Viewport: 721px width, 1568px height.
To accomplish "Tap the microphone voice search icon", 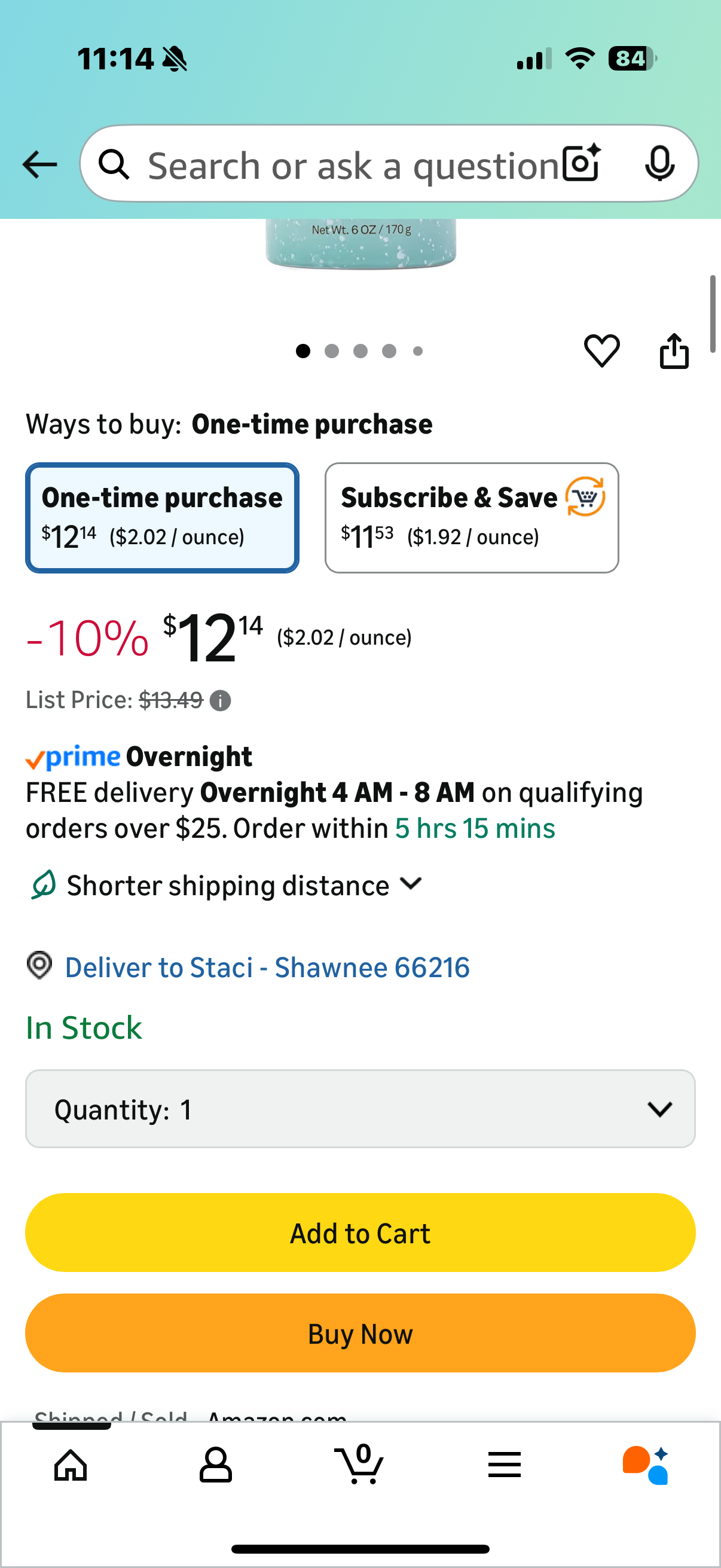I will [x=659, y=164].
